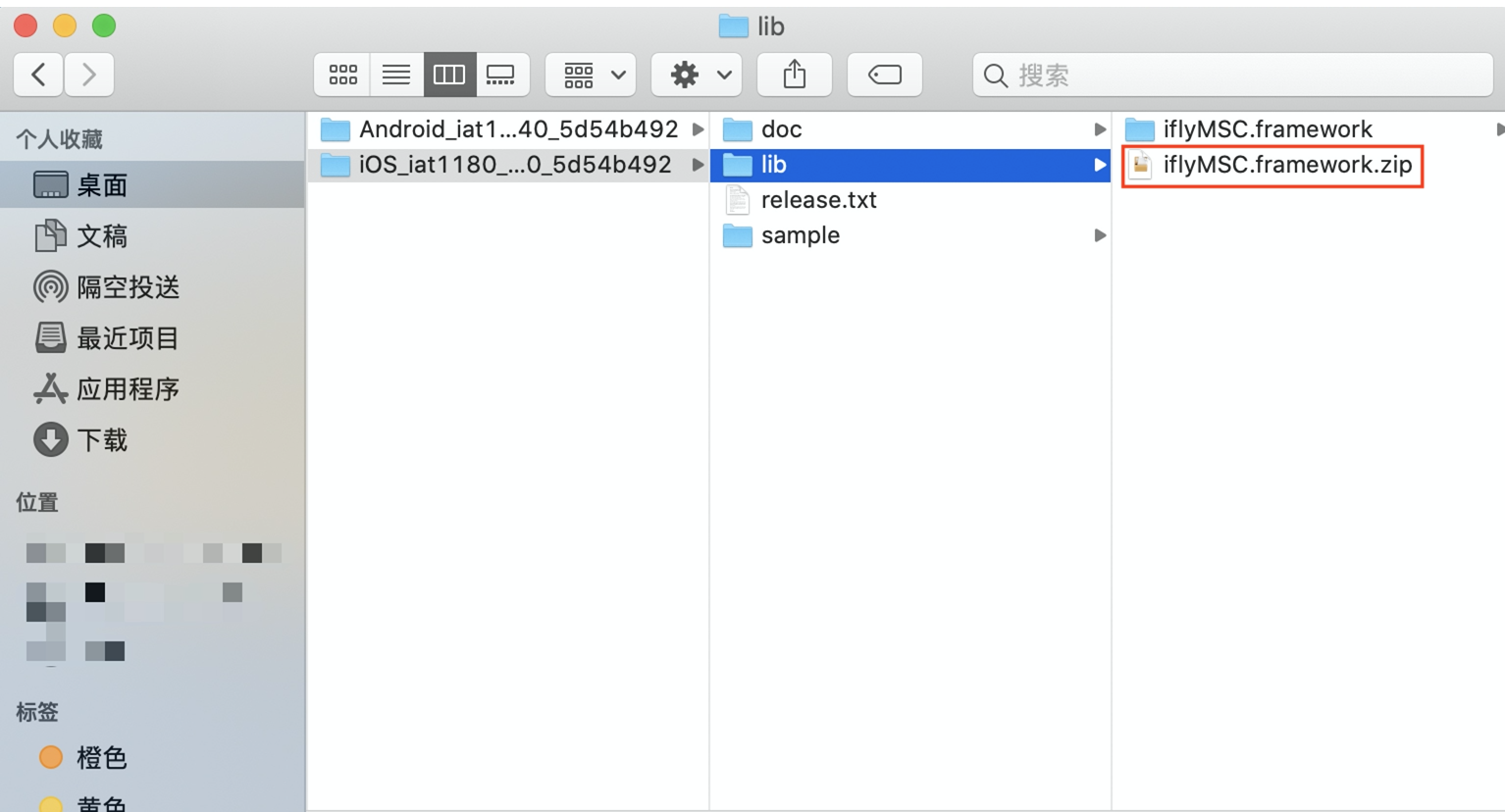Image resolution: width=1505 pixels, height=812 pixels.
Task: Select the iOS_iat1180_...0_5d54b492 folder
Action: click(508, 165)
